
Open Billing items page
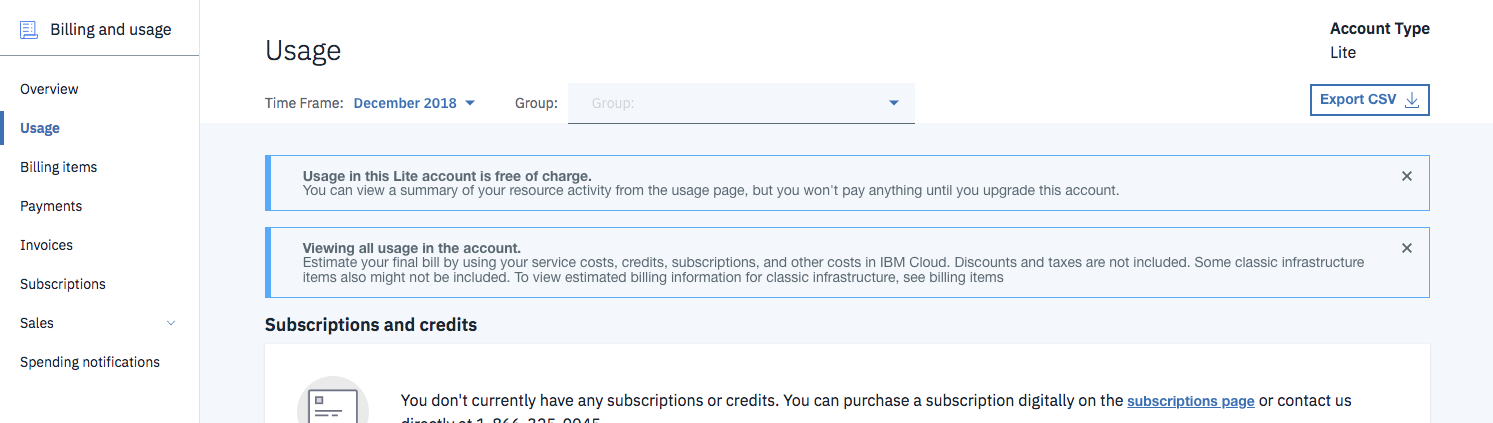58,167
